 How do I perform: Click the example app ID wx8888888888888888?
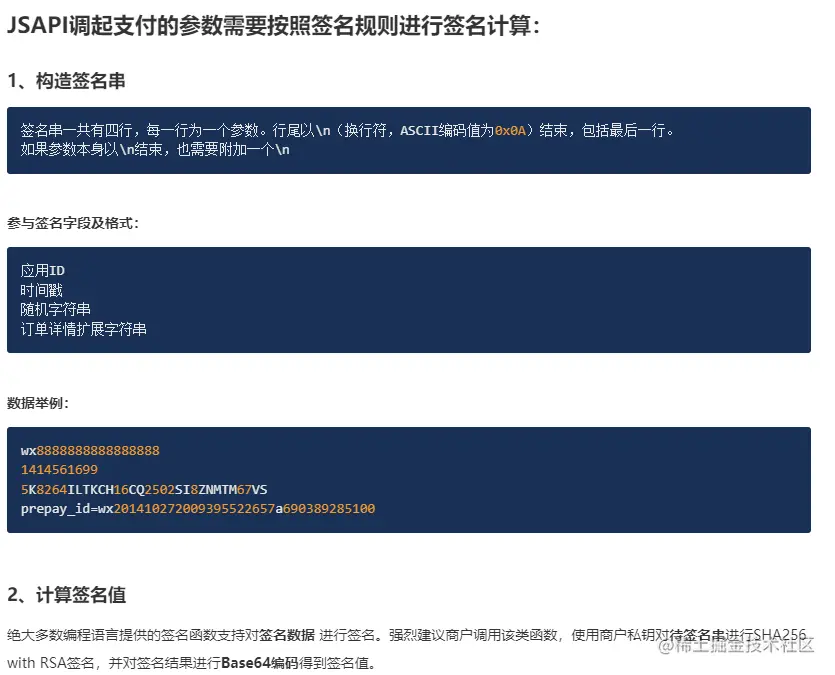(x=90, y=450)
